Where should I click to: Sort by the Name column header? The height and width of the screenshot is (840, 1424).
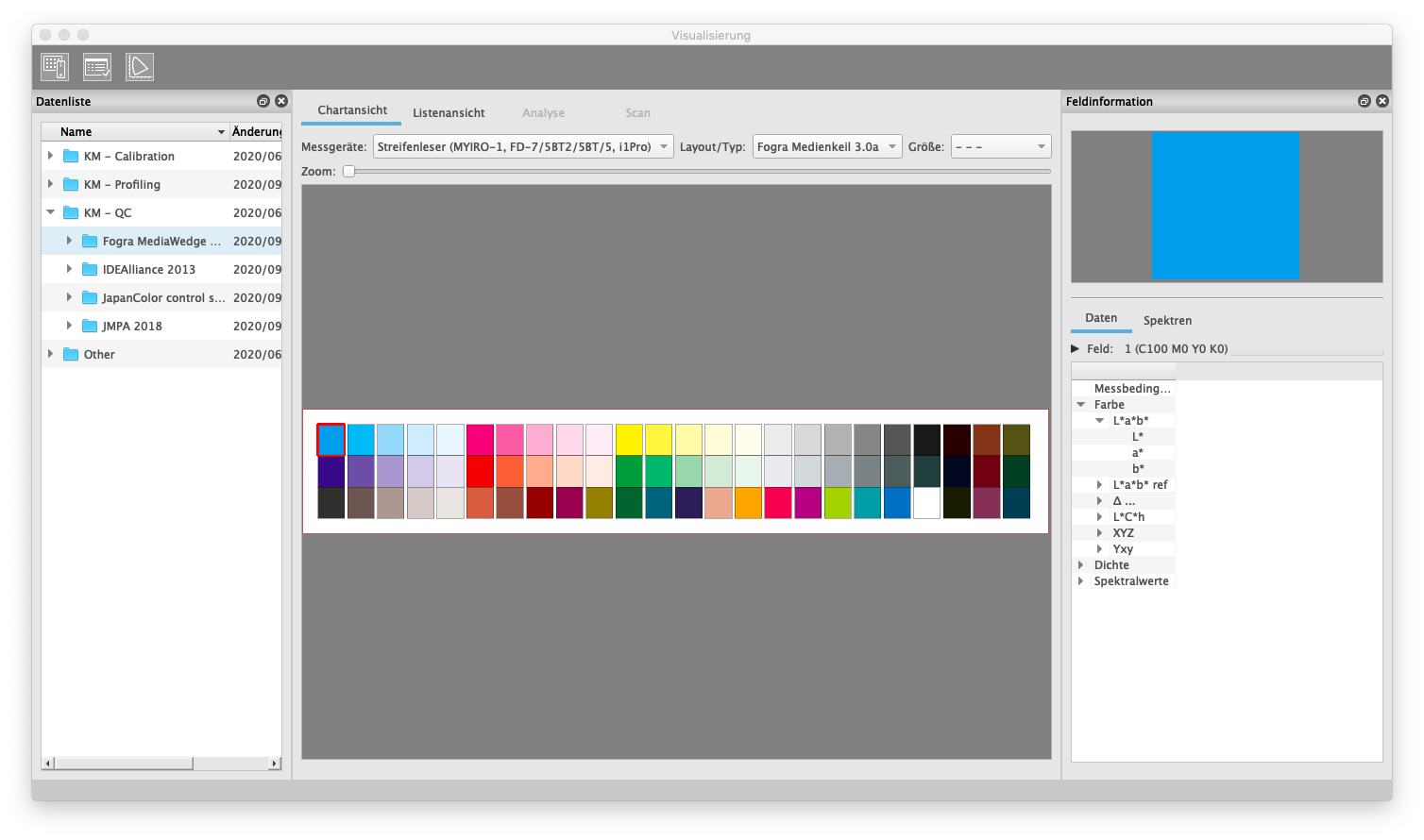click(136, 131)
